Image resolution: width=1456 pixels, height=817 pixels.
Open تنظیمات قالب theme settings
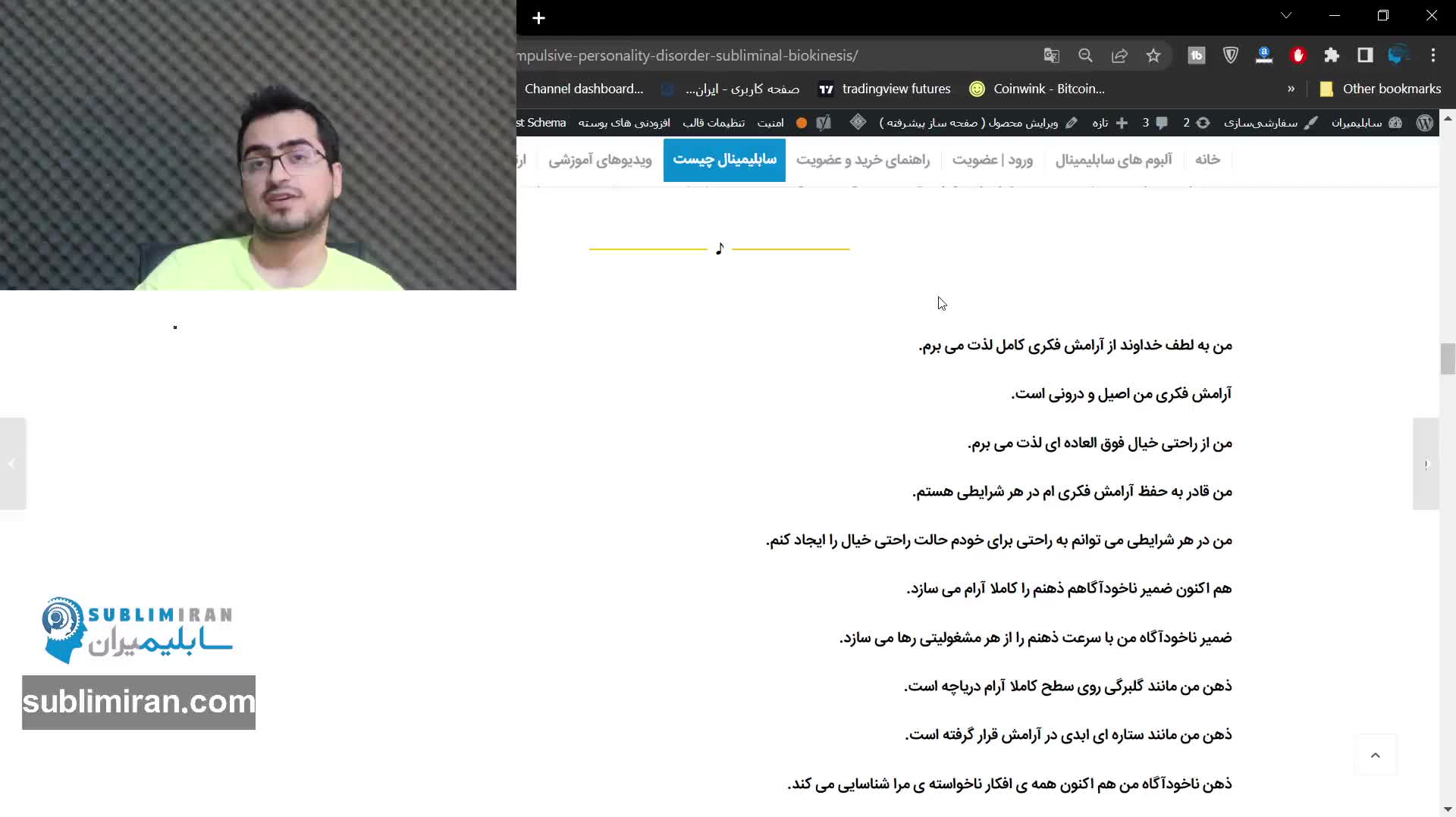(x=714, y=123)
